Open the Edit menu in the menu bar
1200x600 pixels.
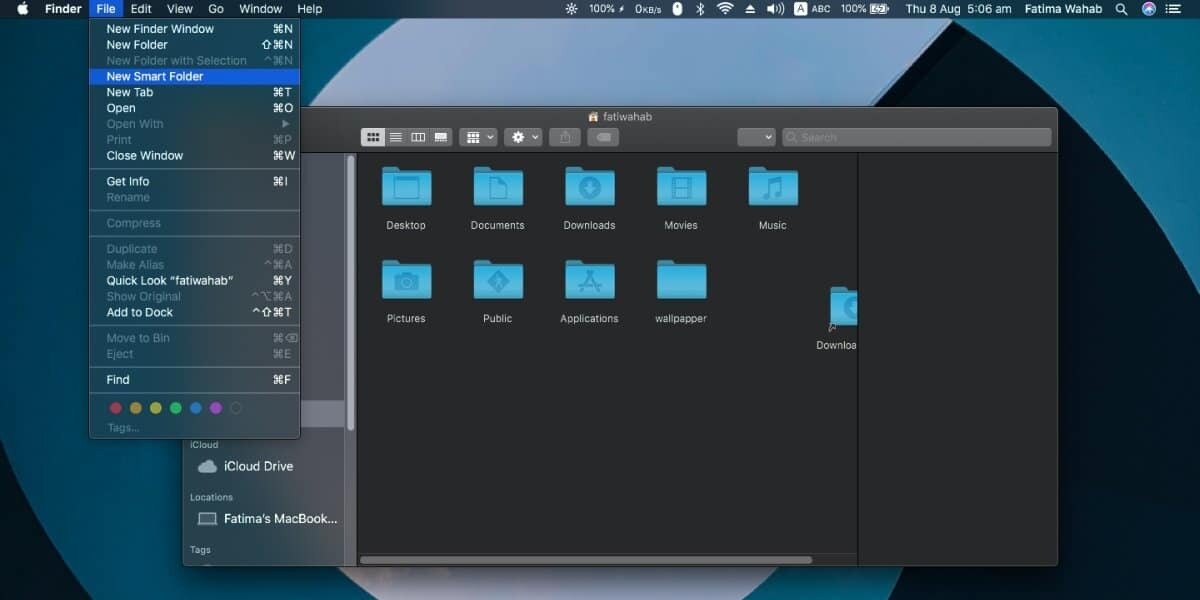point(140,9)
